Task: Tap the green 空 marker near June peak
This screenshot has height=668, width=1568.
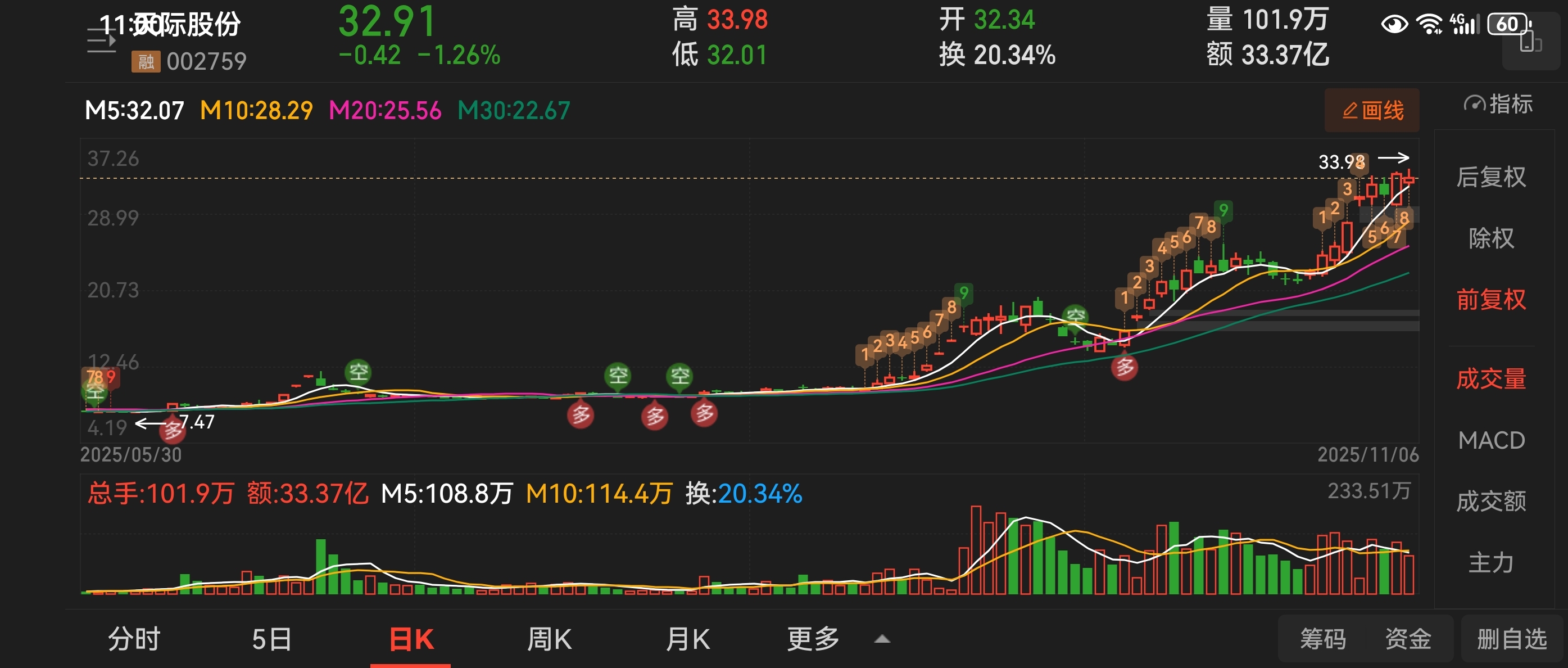Action: 358,372
